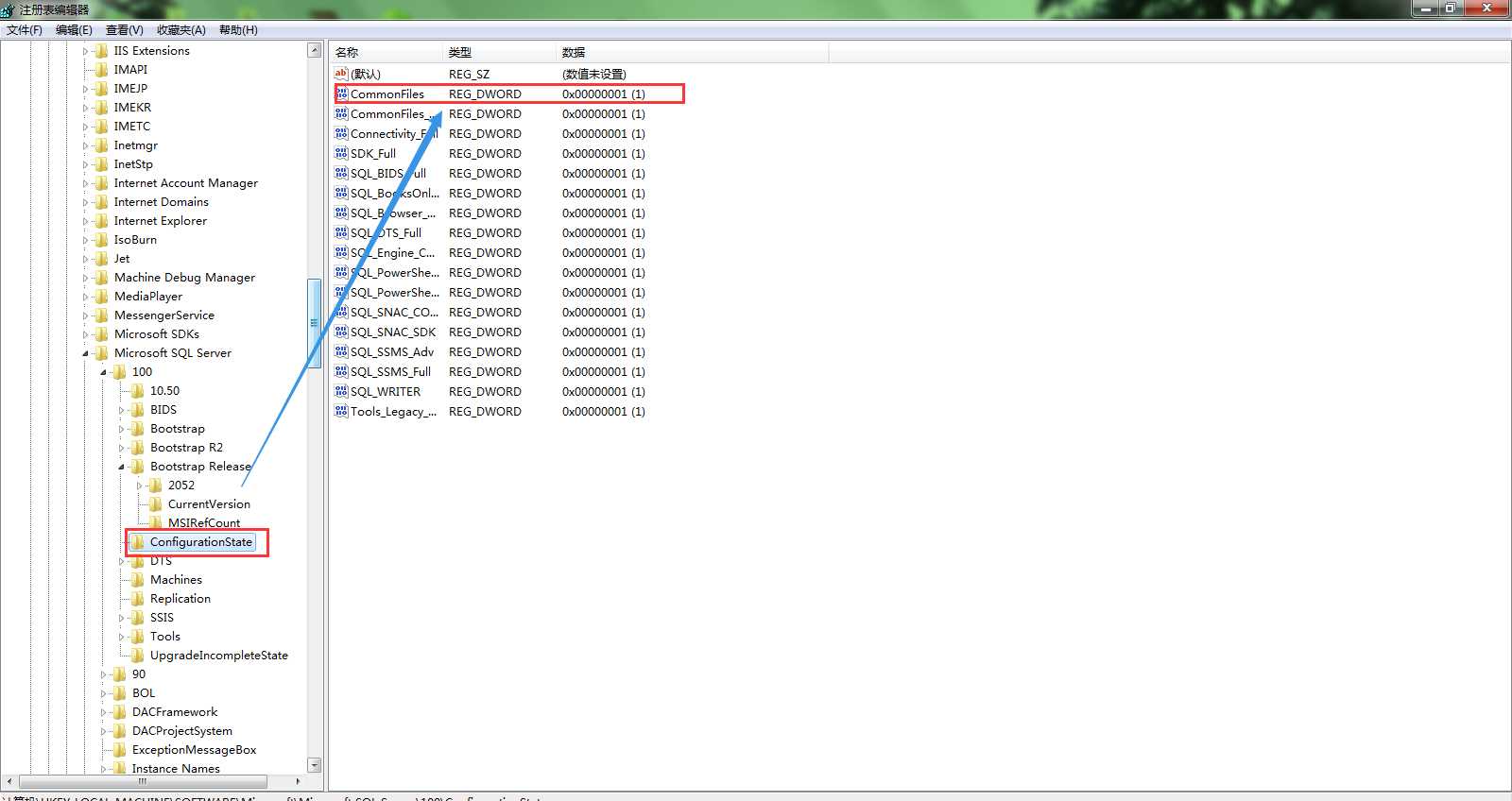Viewport: 1512px width, 801px height.
Task: Select the MSIRefCount key
Action: coord(204,523)
